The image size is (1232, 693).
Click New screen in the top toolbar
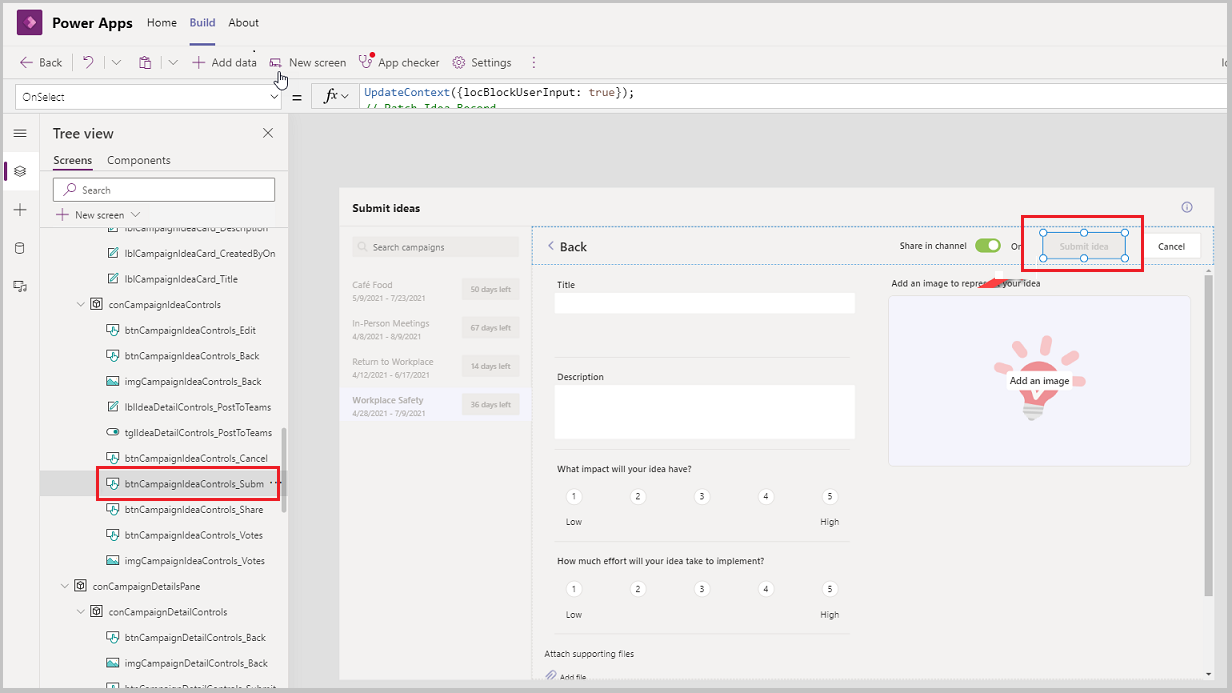point(307,62)
